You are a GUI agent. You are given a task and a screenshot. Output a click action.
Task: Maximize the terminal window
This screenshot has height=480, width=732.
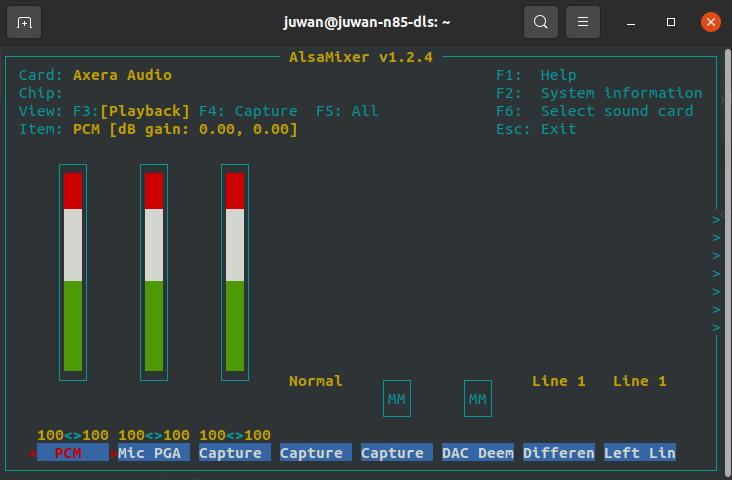(x=671, y=22)
